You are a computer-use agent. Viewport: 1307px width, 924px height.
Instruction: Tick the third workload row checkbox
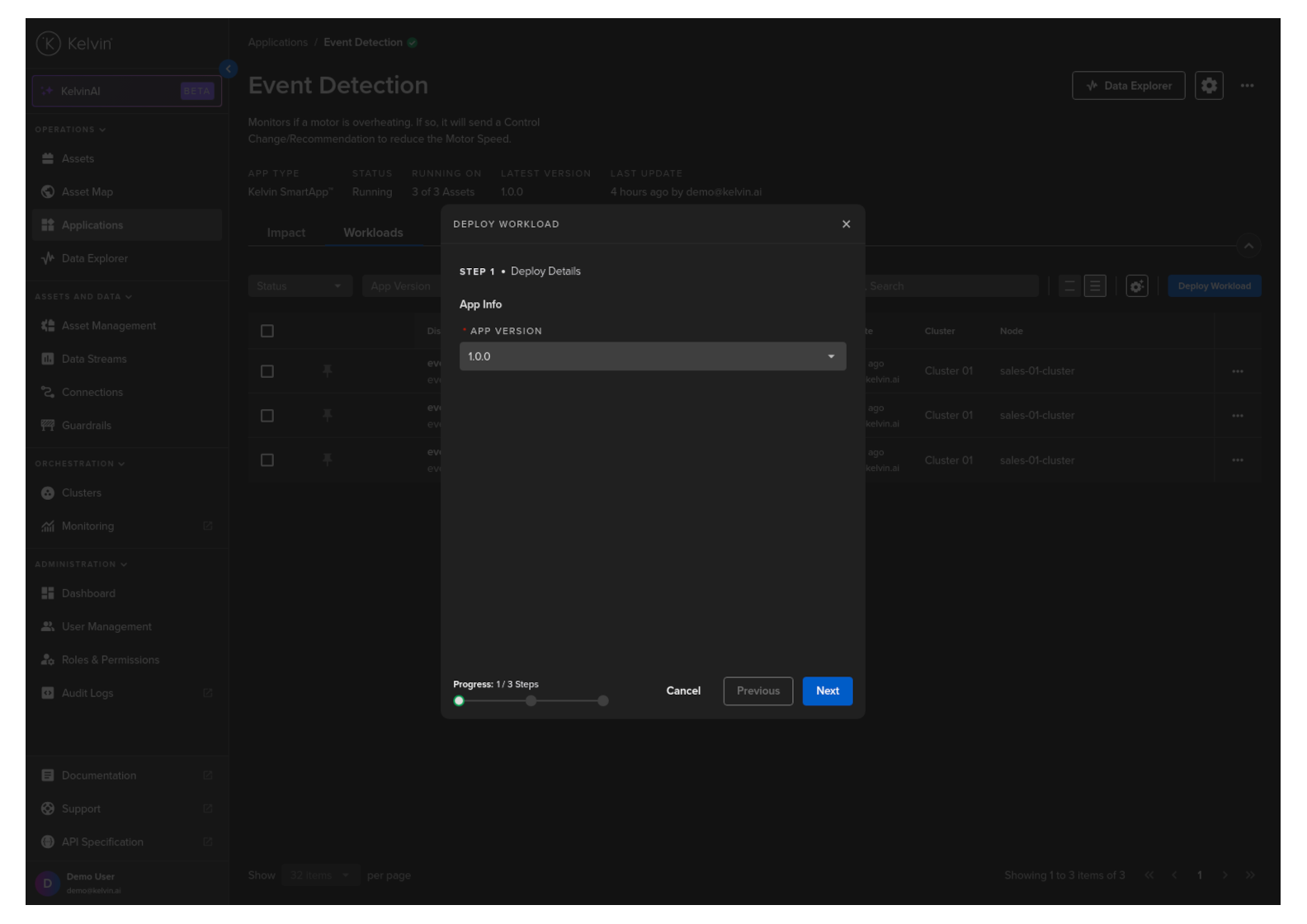[x=267, y=460]
